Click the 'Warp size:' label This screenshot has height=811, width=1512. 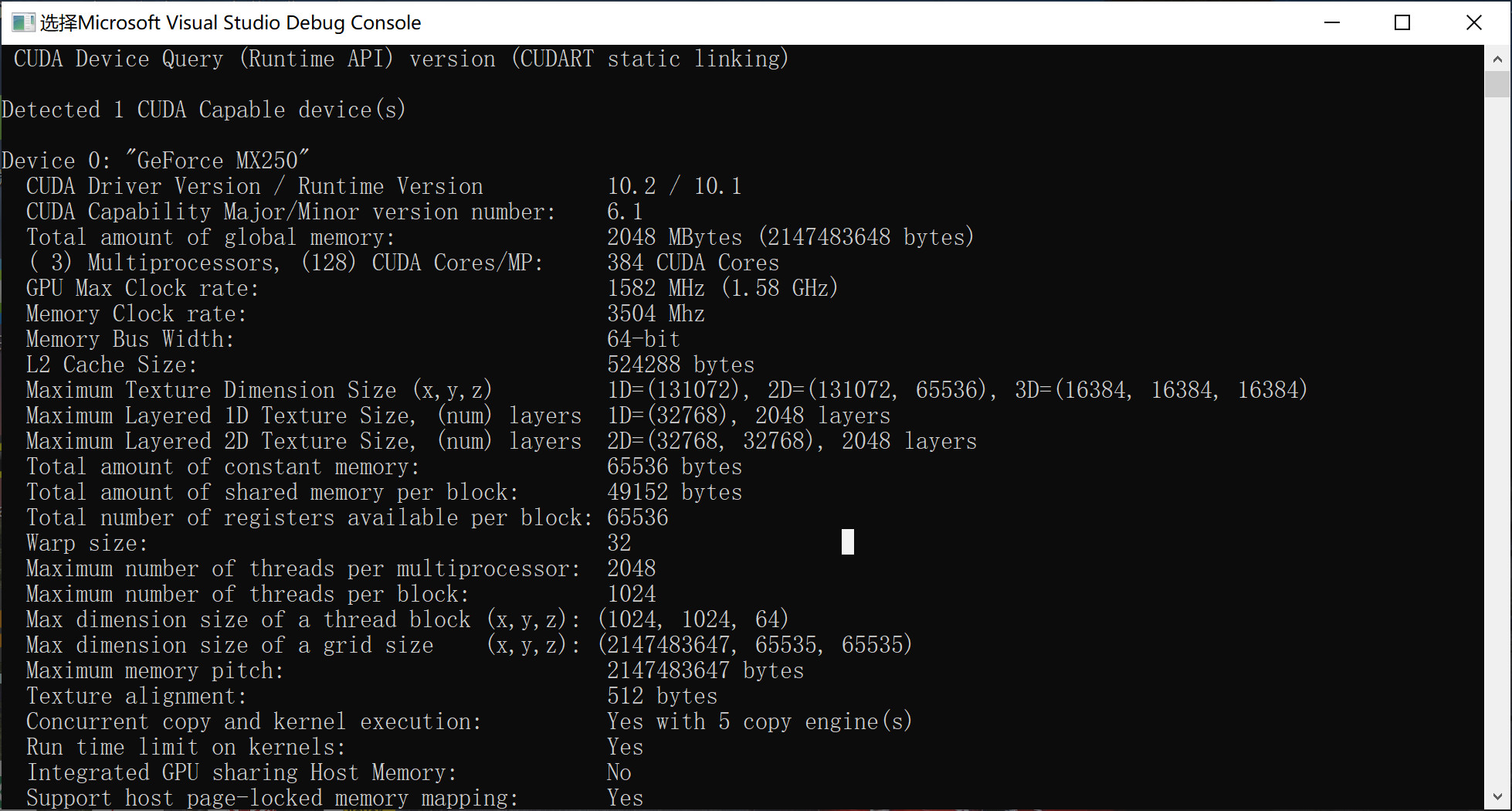86,543
